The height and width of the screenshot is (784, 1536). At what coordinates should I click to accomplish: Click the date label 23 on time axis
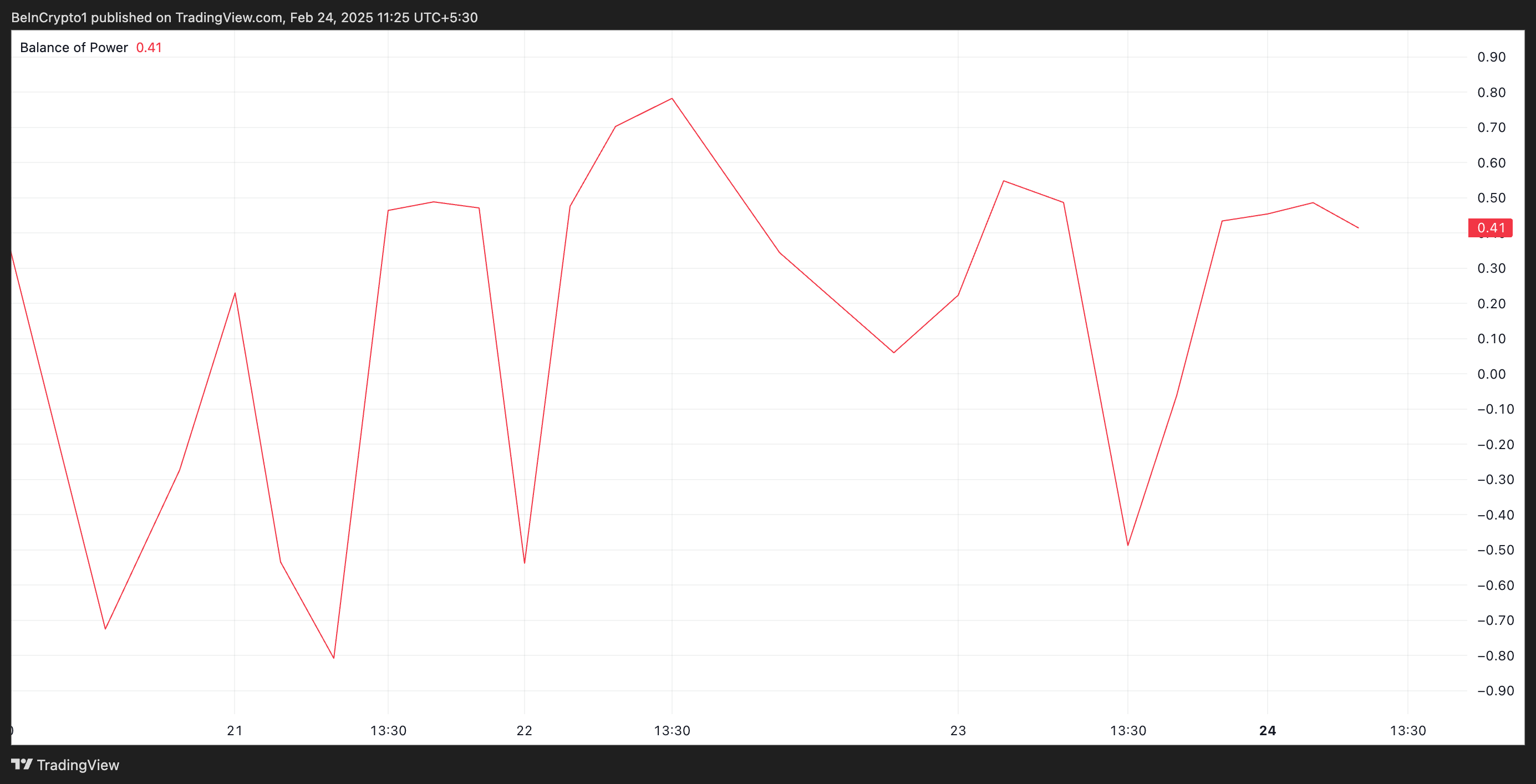pos(958,731)
